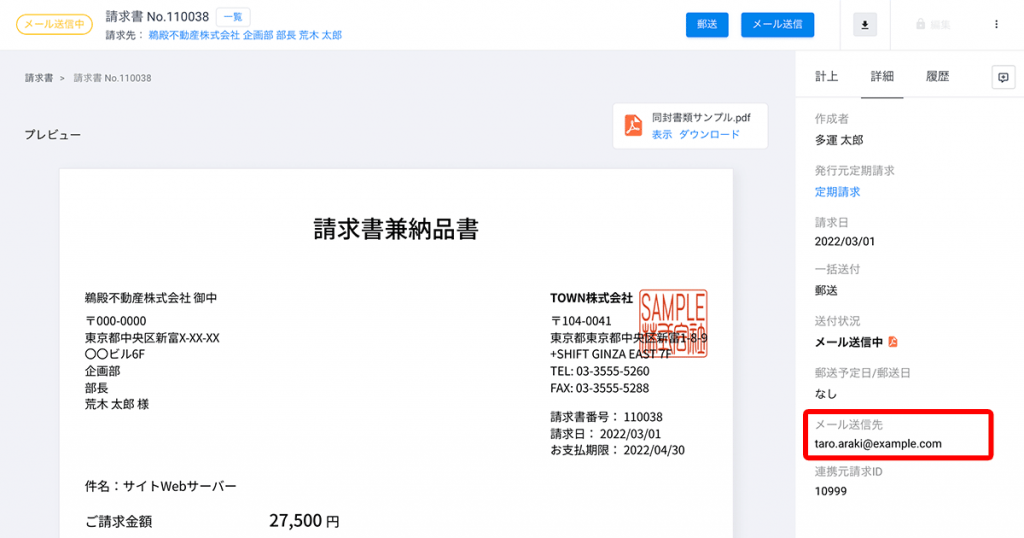The height and width of the screenshot is (538, 1024).
Task: Click 表示 link for attached PDF
Action: [x=662, y=134]
